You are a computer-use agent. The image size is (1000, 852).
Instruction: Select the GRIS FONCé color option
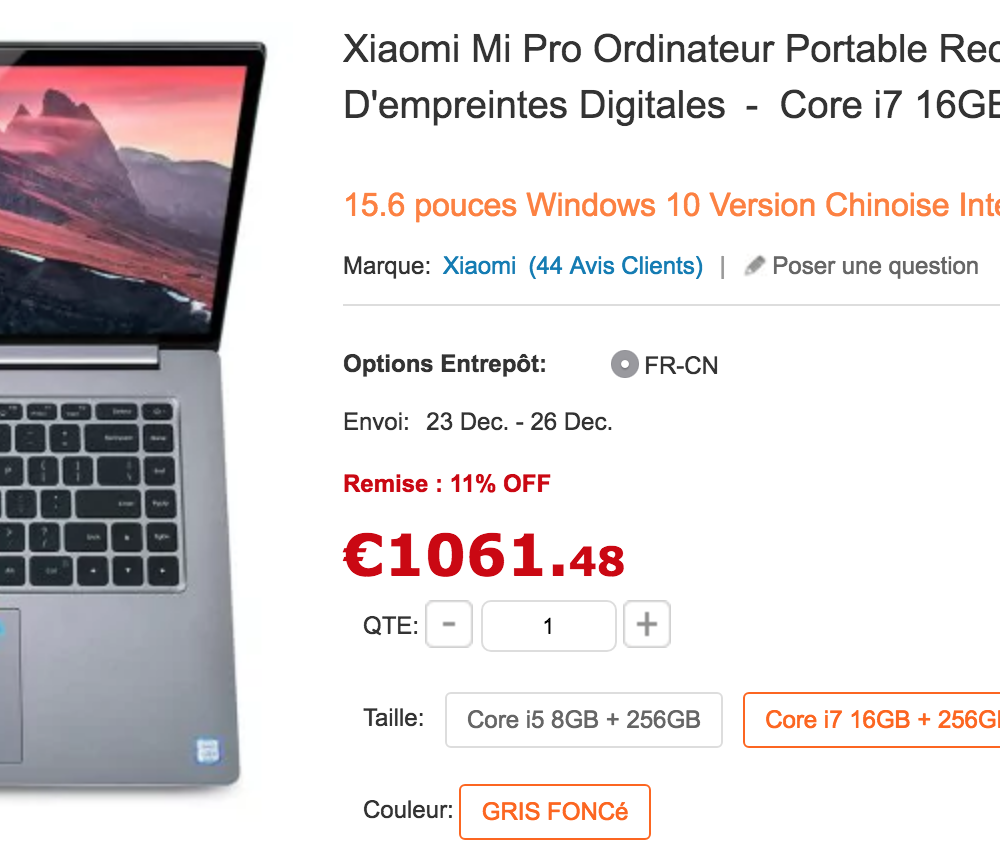[x=555, y=812]
